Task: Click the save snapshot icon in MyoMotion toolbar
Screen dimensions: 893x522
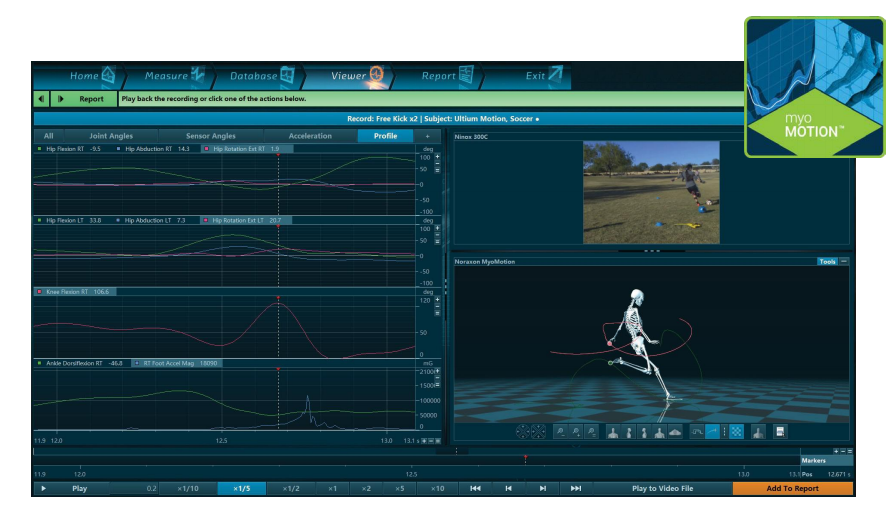Action: [779, 432]
